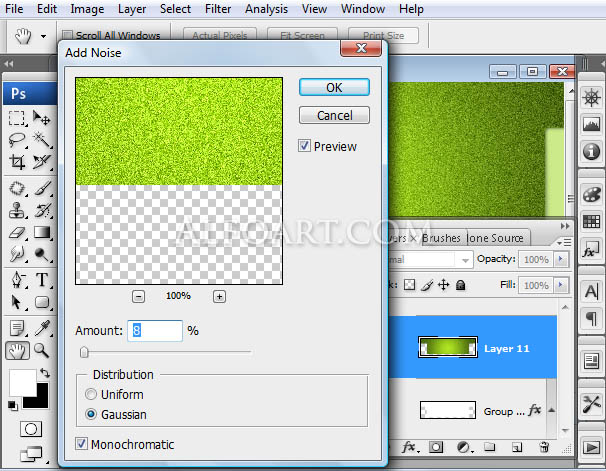Select the Lasso tool
This screenshot has width=606, height=471.
coord(17,140)
